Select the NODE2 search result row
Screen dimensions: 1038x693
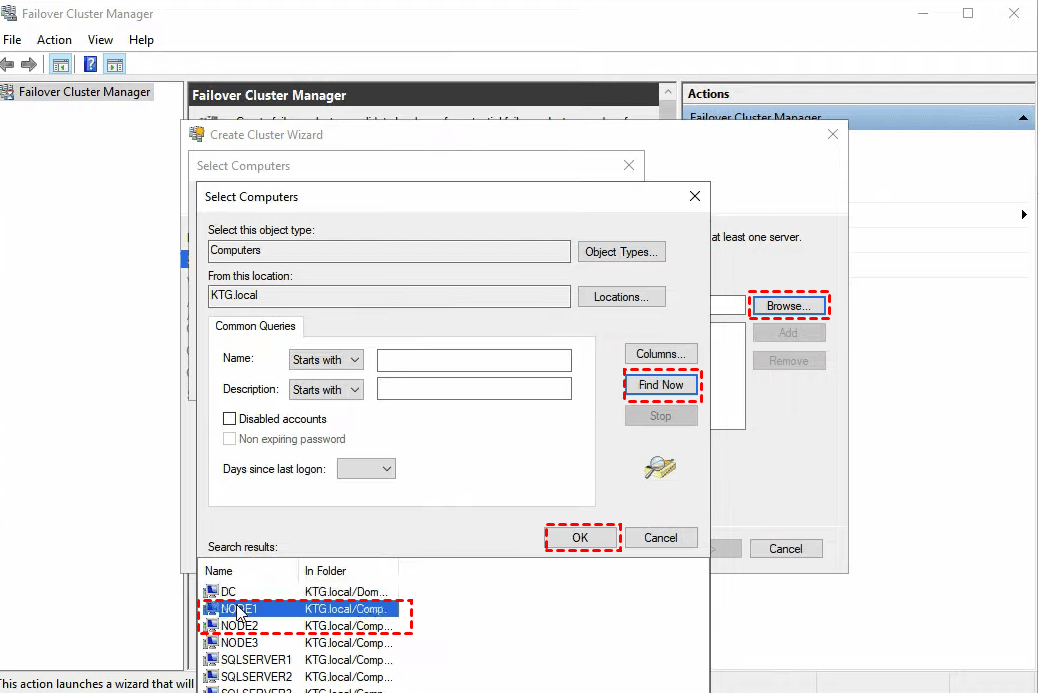(301, 625)
